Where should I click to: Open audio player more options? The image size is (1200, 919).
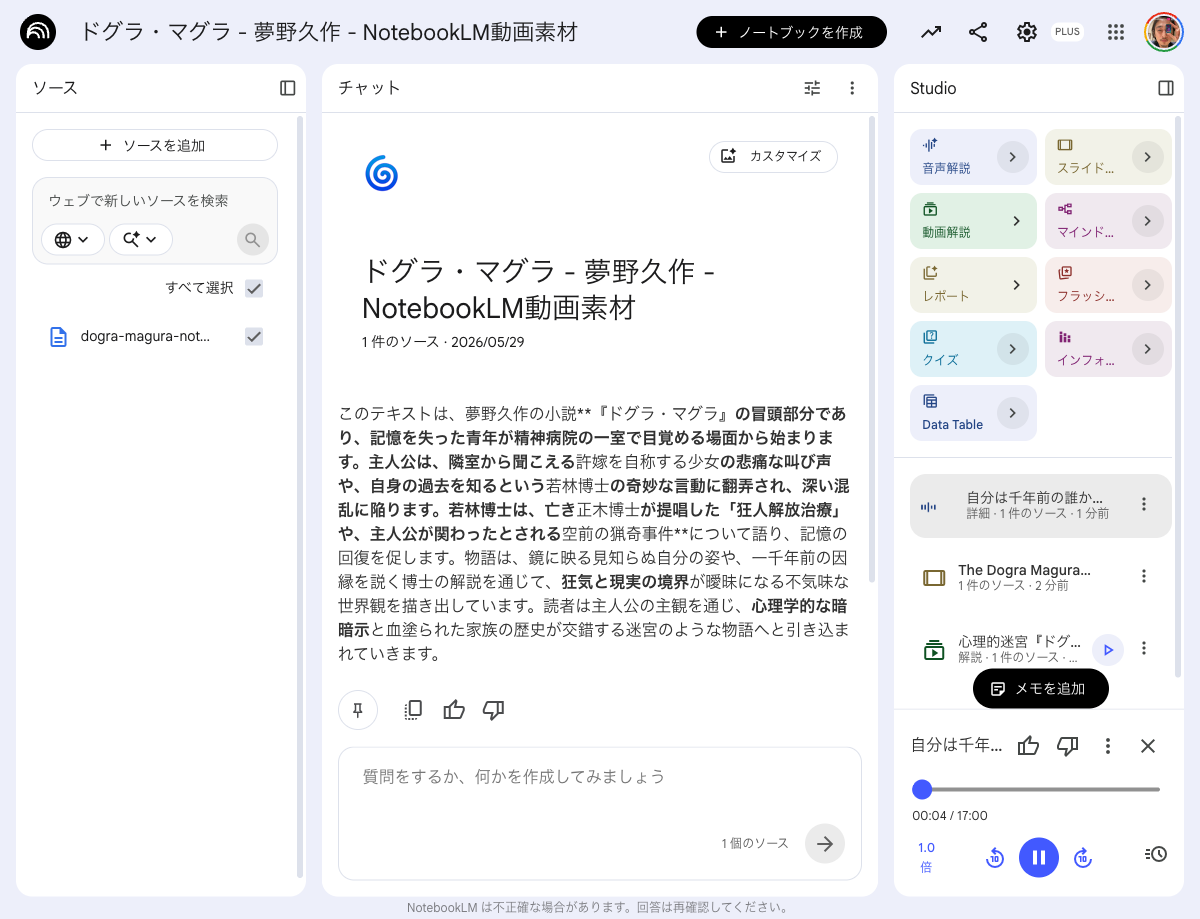click(1108, 746)
